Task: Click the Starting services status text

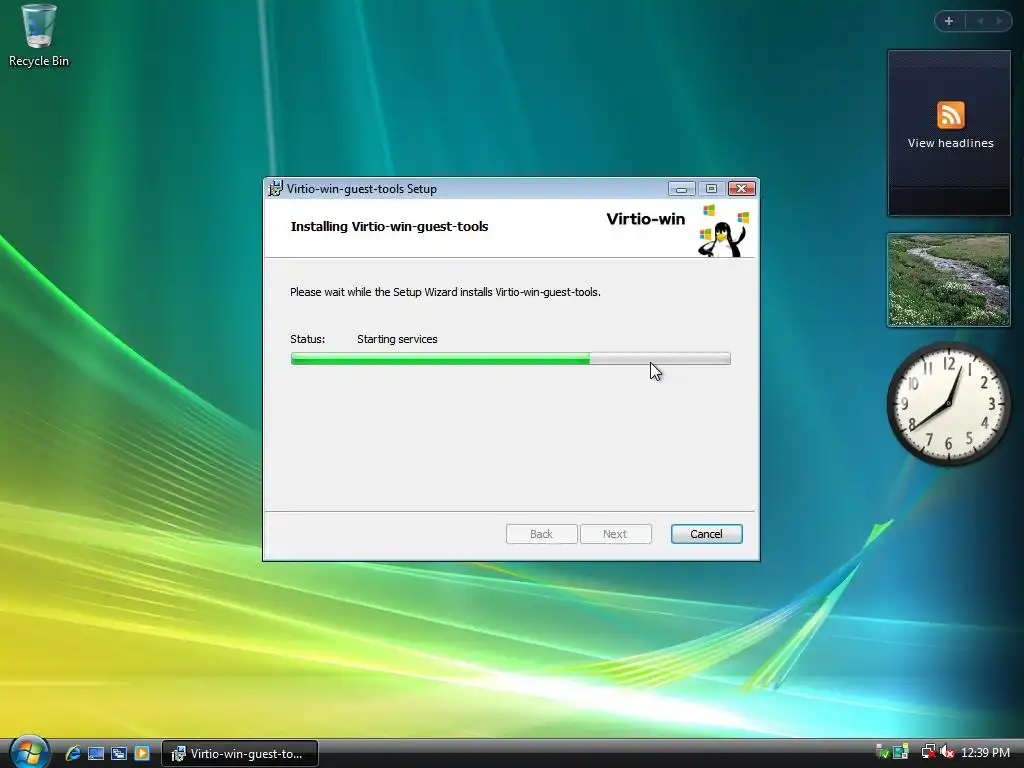Action: tap(397, 339)
